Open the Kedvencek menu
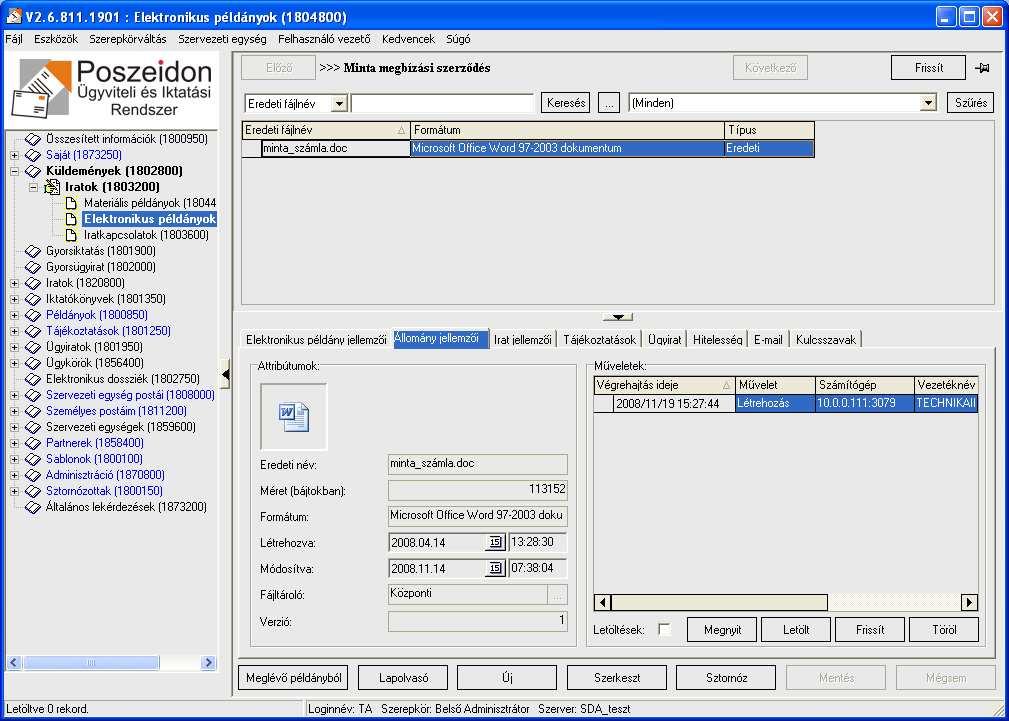 pos(409,39)
